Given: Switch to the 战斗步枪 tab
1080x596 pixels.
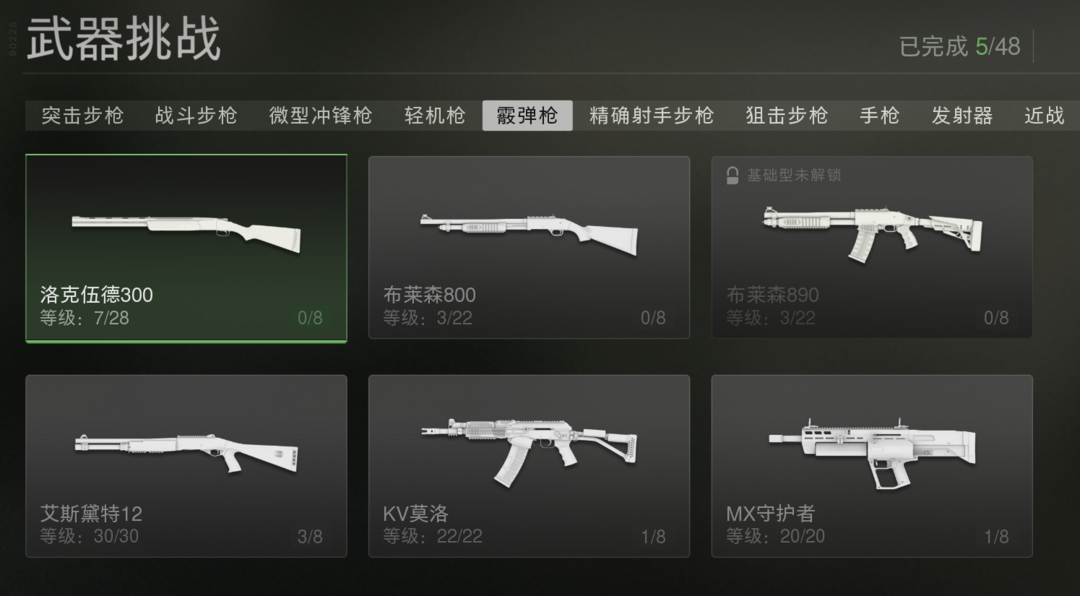Looking at the screenshot, I should coord(196,115).
